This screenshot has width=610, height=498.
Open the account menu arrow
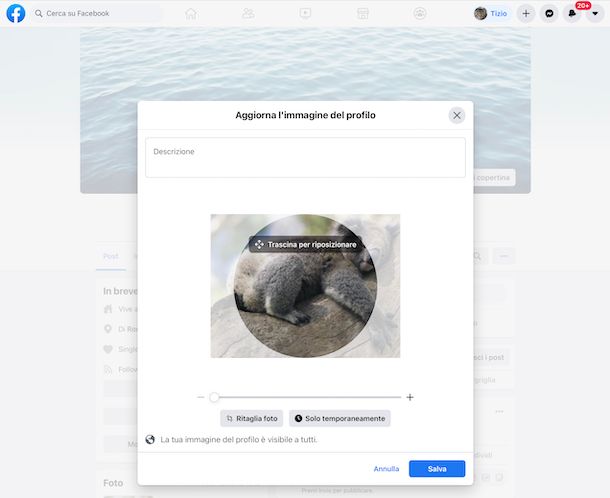[595, 14]
